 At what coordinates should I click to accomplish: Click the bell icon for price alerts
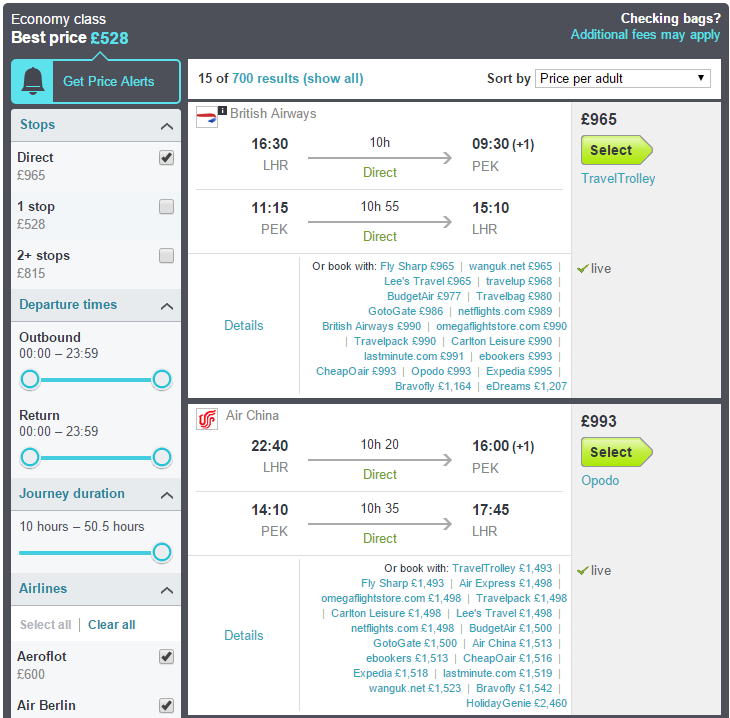click(33, 81)
